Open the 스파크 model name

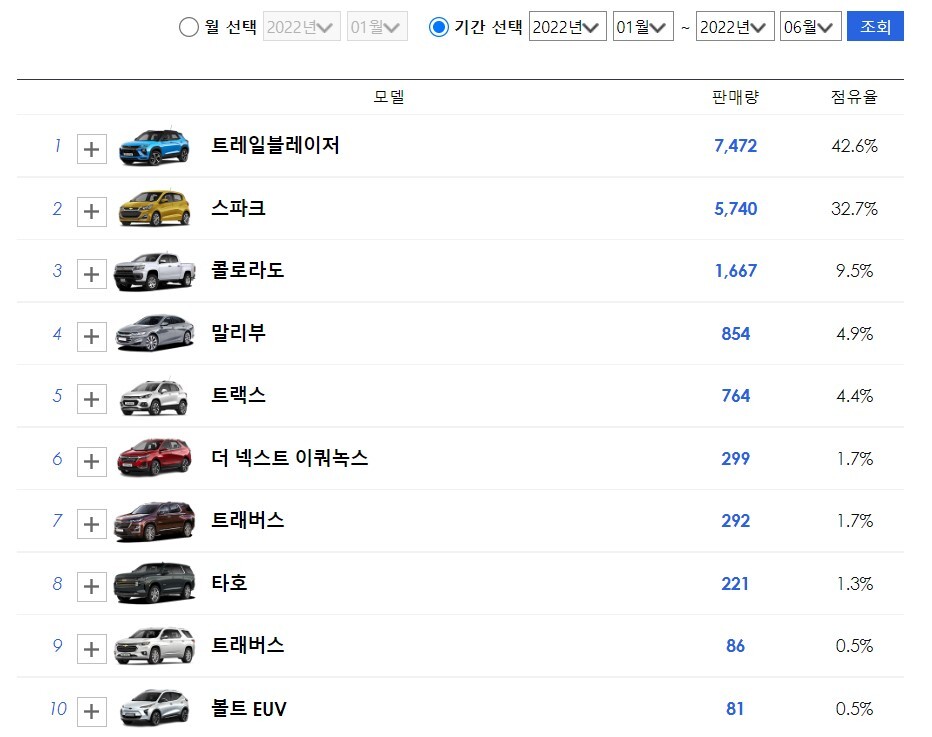(238, 208)
